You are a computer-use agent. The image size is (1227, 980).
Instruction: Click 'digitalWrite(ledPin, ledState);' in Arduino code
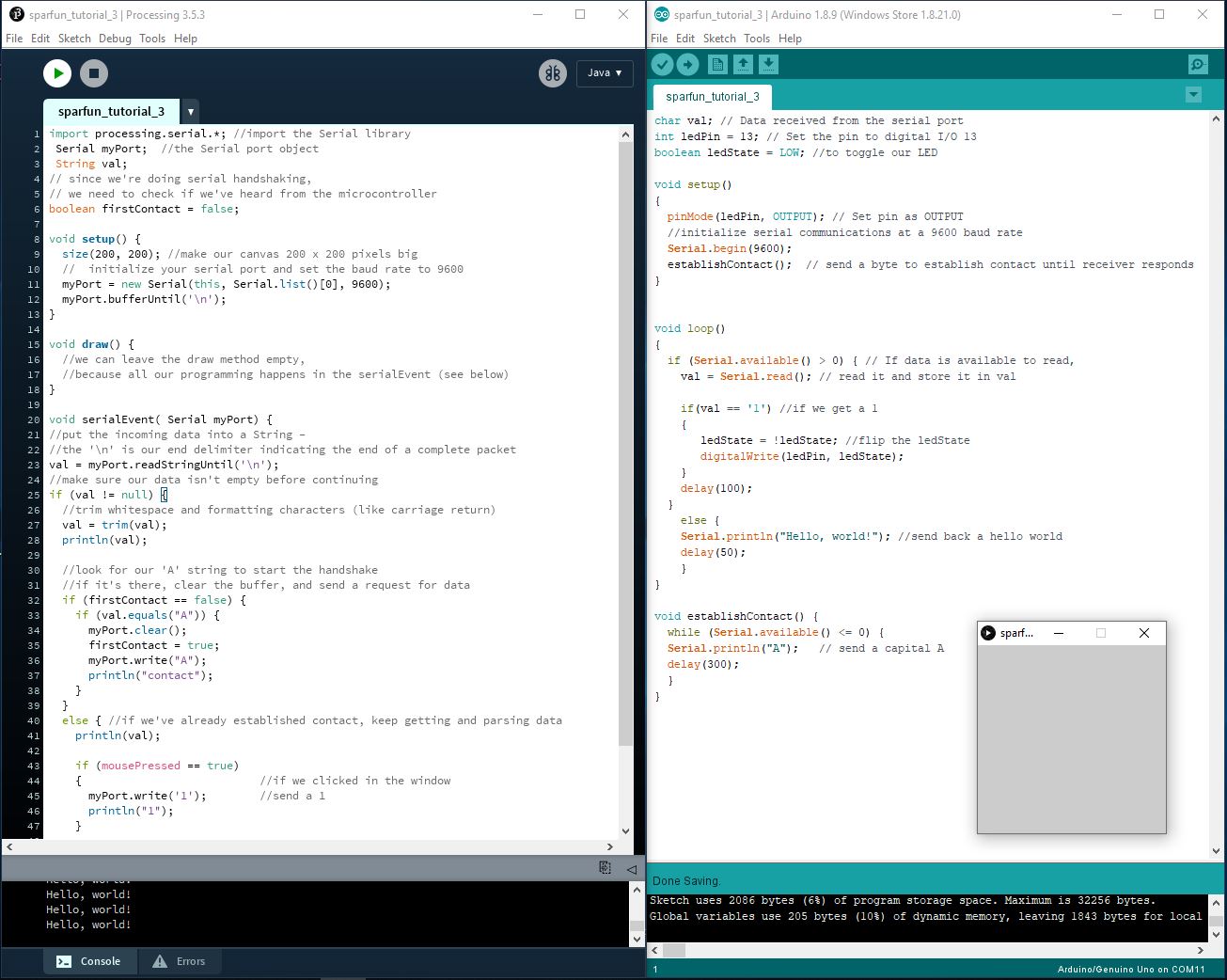pyautogui.click(x=802, y=456)
